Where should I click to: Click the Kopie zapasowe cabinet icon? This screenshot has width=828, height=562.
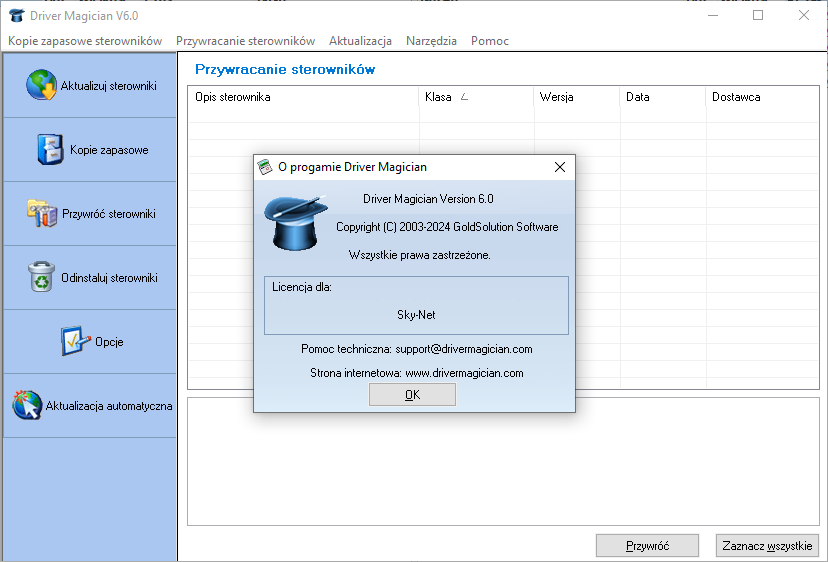tap(50, 149)
